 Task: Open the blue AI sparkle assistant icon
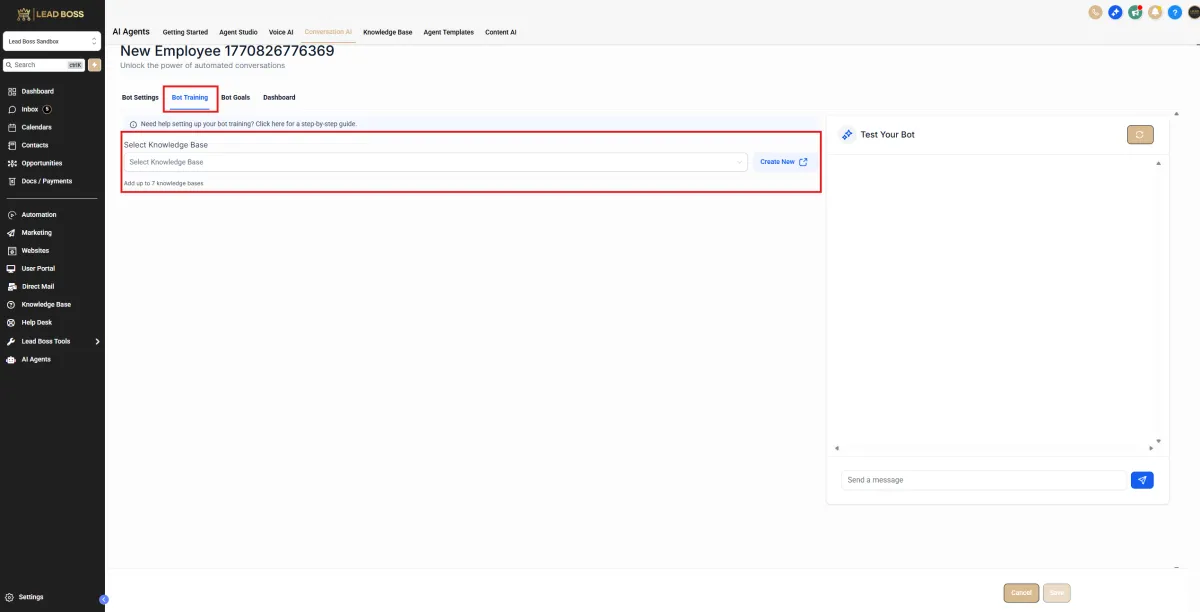(x=1115, y=12)
